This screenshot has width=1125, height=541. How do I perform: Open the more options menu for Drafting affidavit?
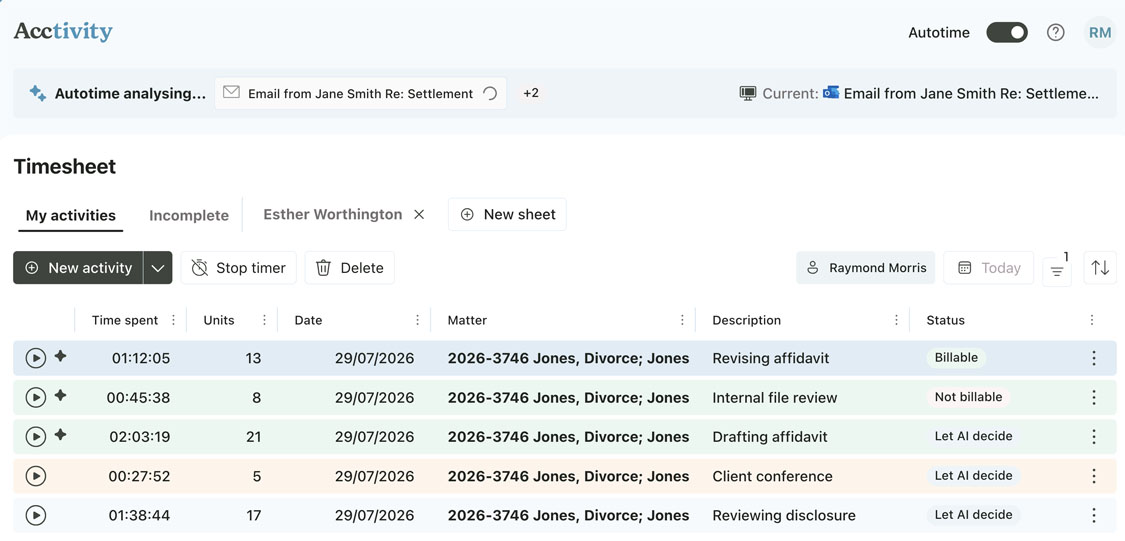tap(1093, 436)
